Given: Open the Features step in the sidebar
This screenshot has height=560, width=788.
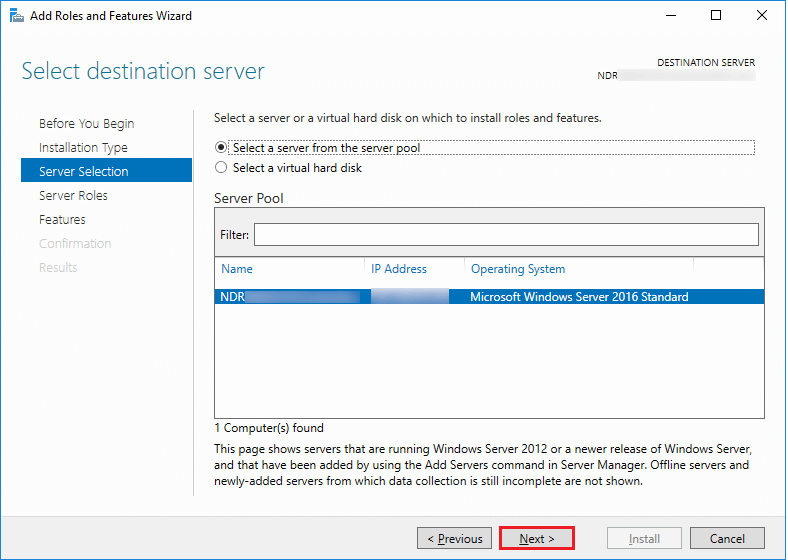Looking at the screenshot, I should pos(62,220).
